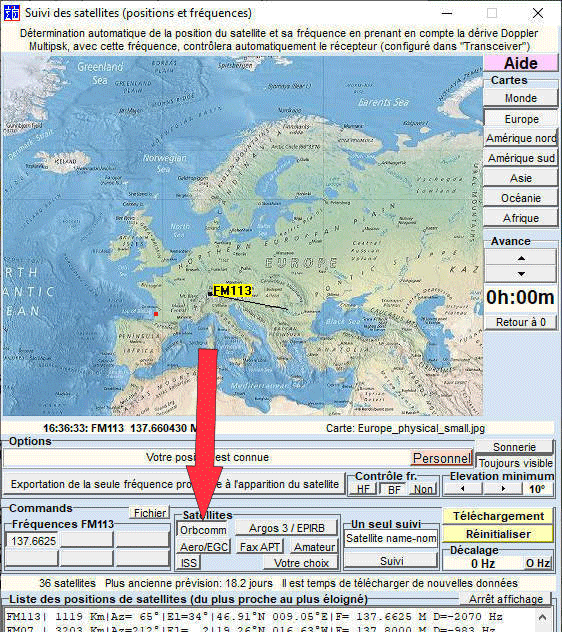The image size is (562, 632).
Task: Click the app icon in title bar
Action: (x=11, y=13)
